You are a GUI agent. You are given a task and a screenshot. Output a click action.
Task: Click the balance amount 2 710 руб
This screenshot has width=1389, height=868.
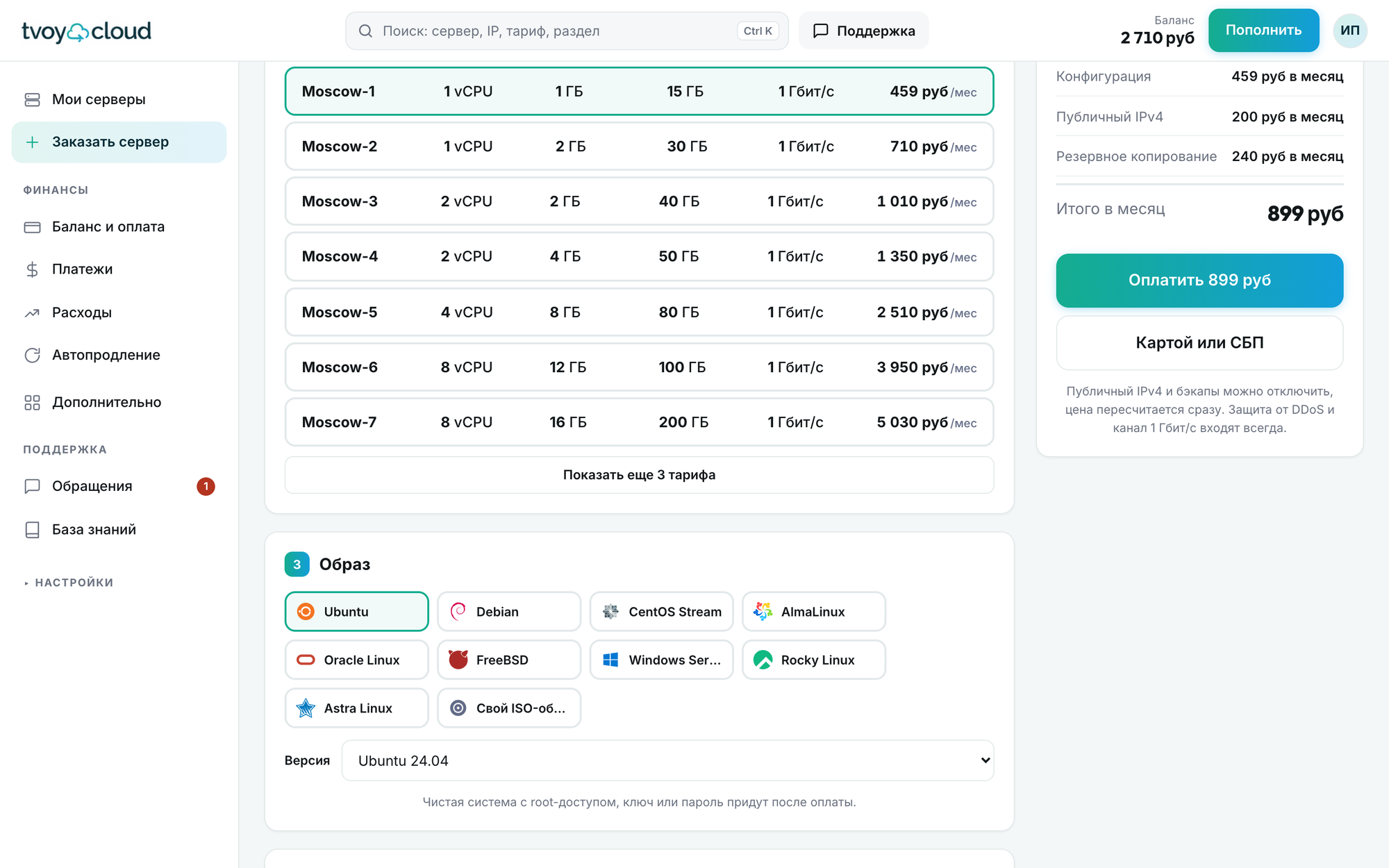(1157, 38)
